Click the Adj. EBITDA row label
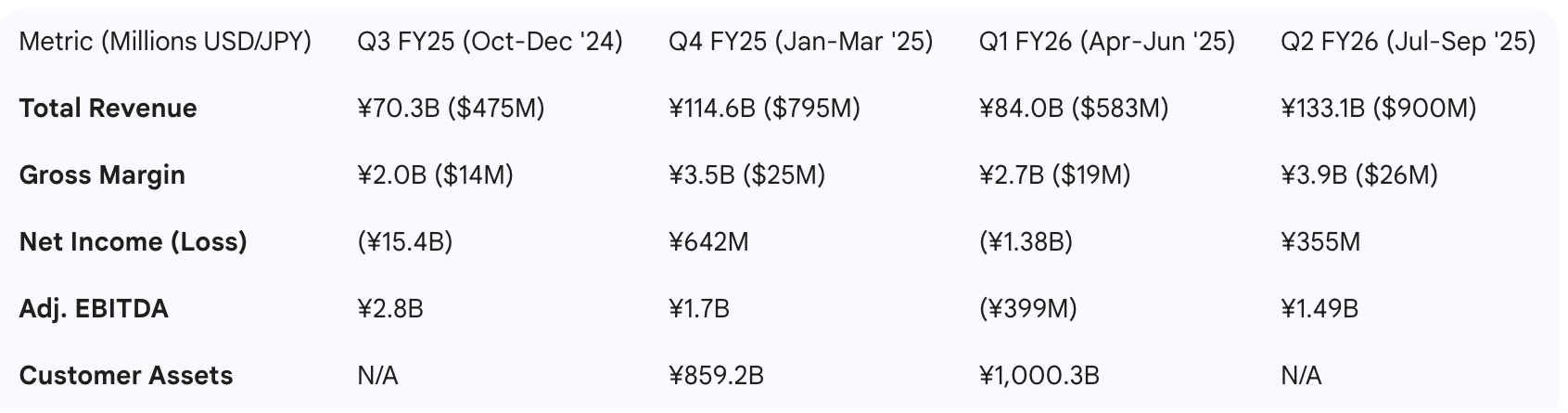Screen dimensions: 1568x413 pyautogui.click(x=94, y=309)
